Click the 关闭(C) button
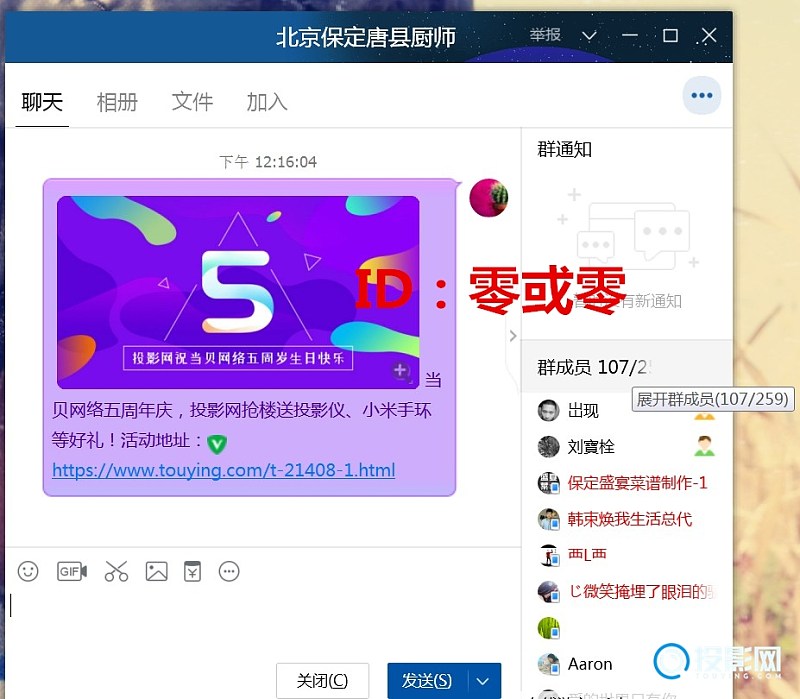Image resolution: width=800 pixels, height=699 pixels. 322,681
